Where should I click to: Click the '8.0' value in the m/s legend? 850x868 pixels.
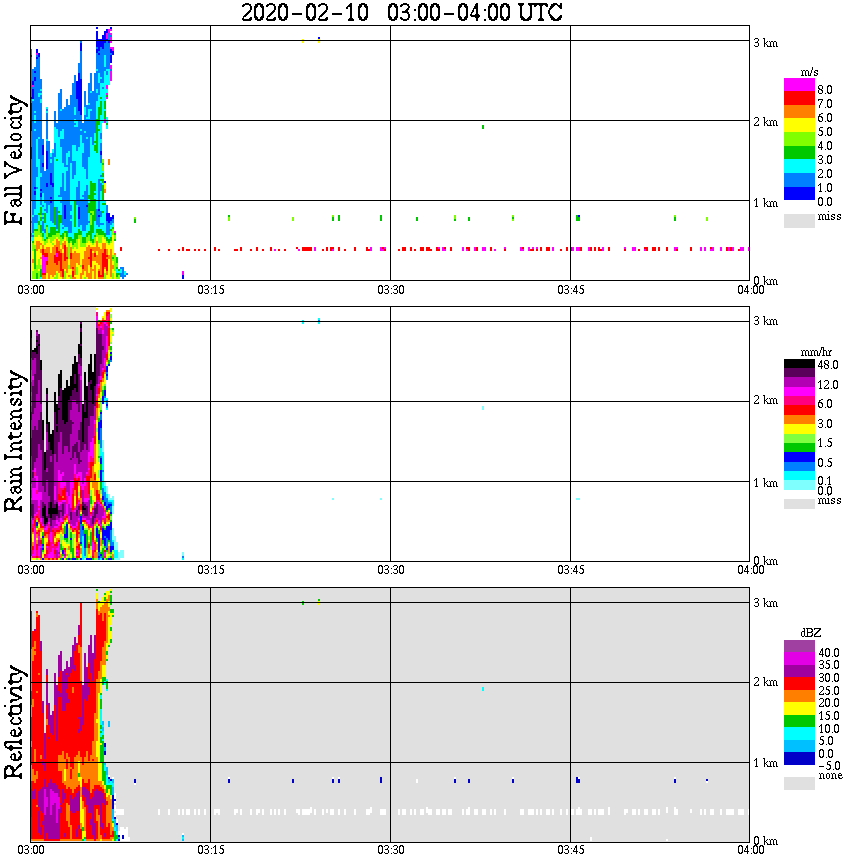[825, 90]
